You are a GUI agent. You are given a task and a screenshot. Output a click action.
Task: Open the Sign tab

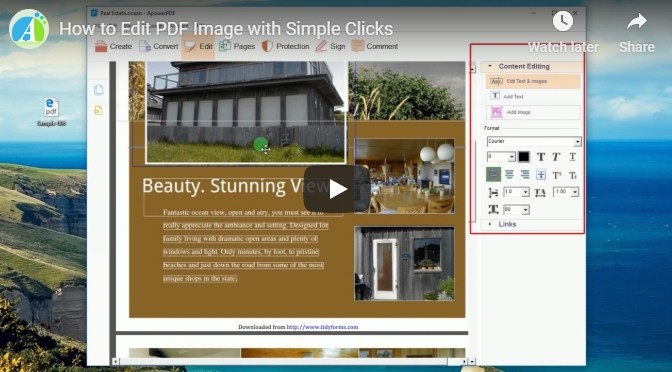coord(330,46)
